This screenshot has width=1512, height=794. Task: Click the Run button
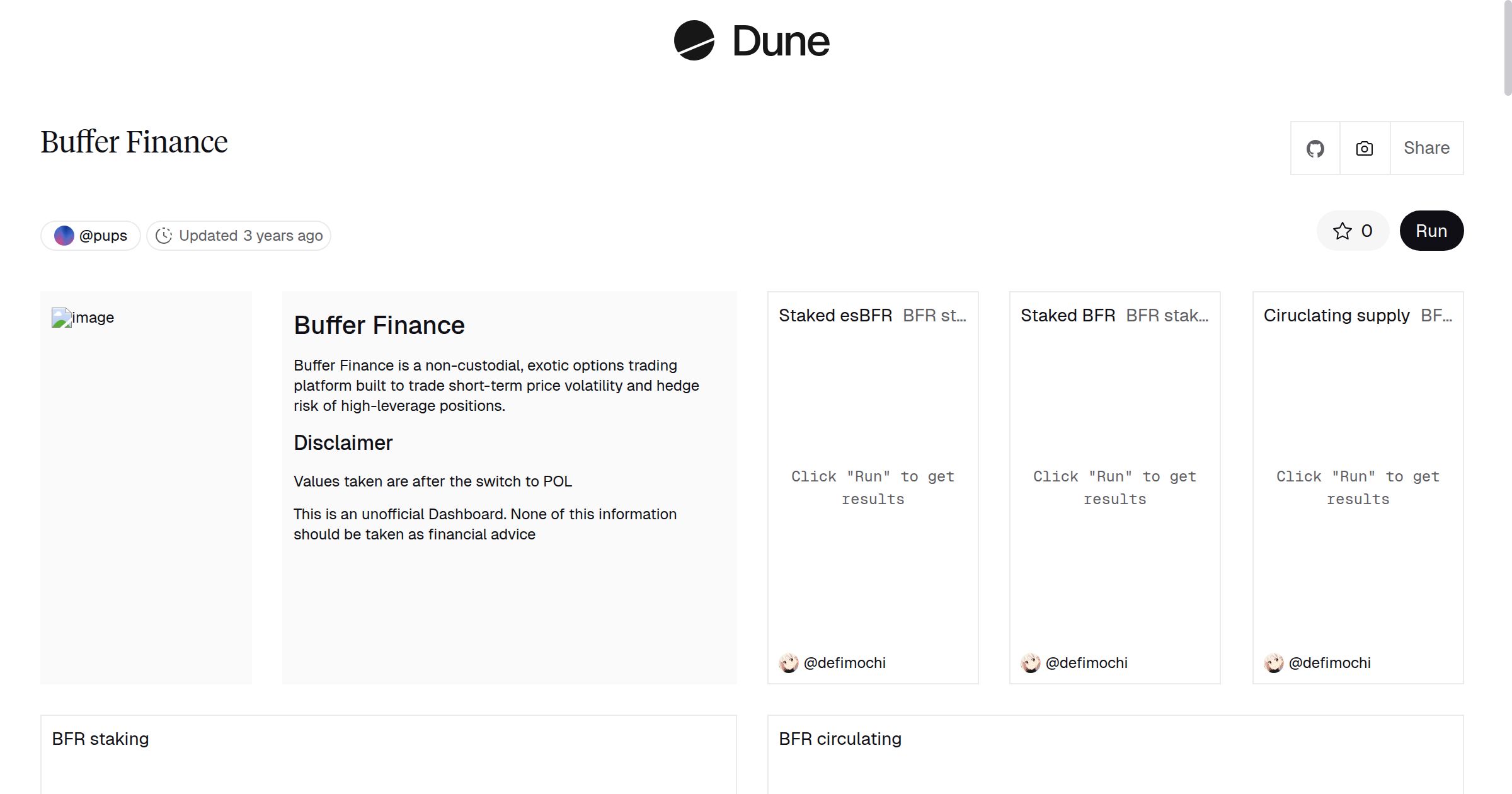(1431, 231)
